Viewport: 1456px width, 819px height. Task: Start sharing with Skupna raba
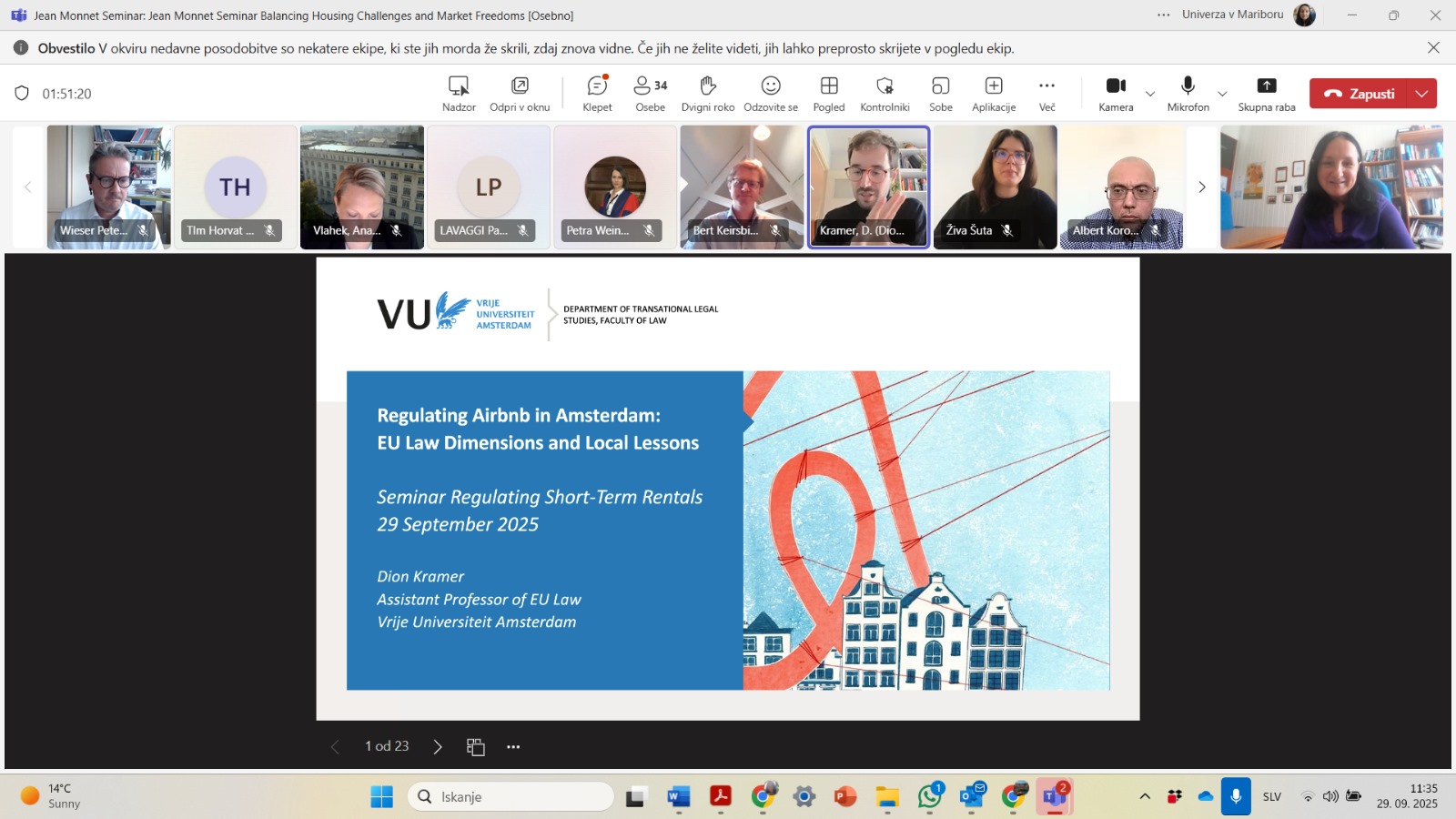1266,94
